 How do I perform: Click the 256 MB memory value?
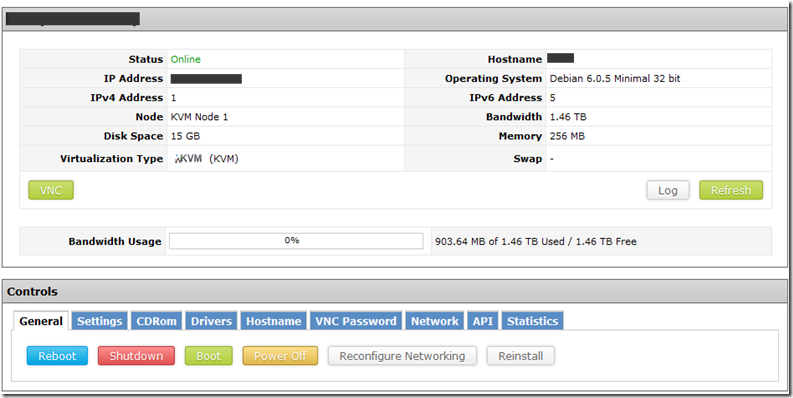click(x=567, y=136)
